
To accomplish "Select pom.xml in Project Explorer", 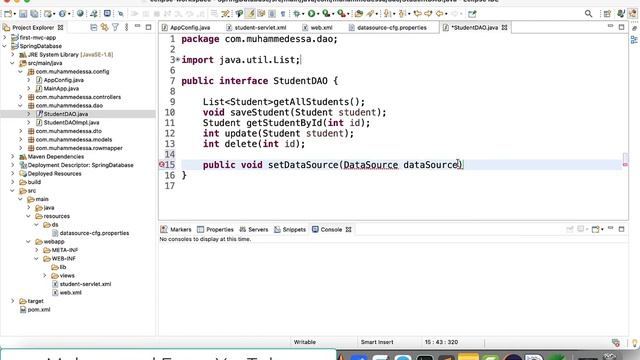I will [x=39, y=309].
